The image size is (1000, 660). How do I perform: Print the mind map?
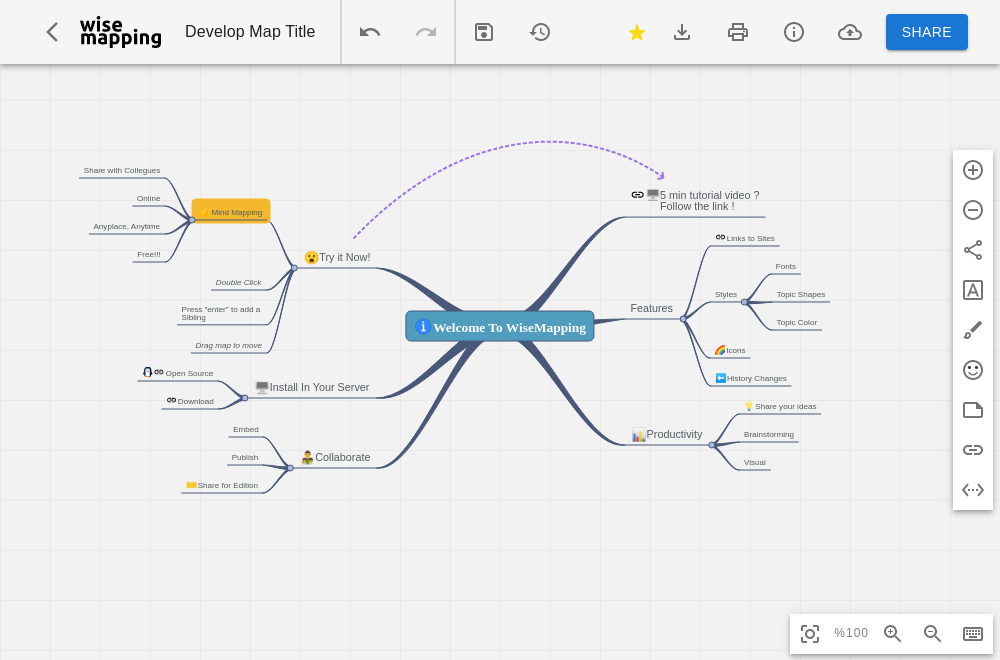pos(738,32)
